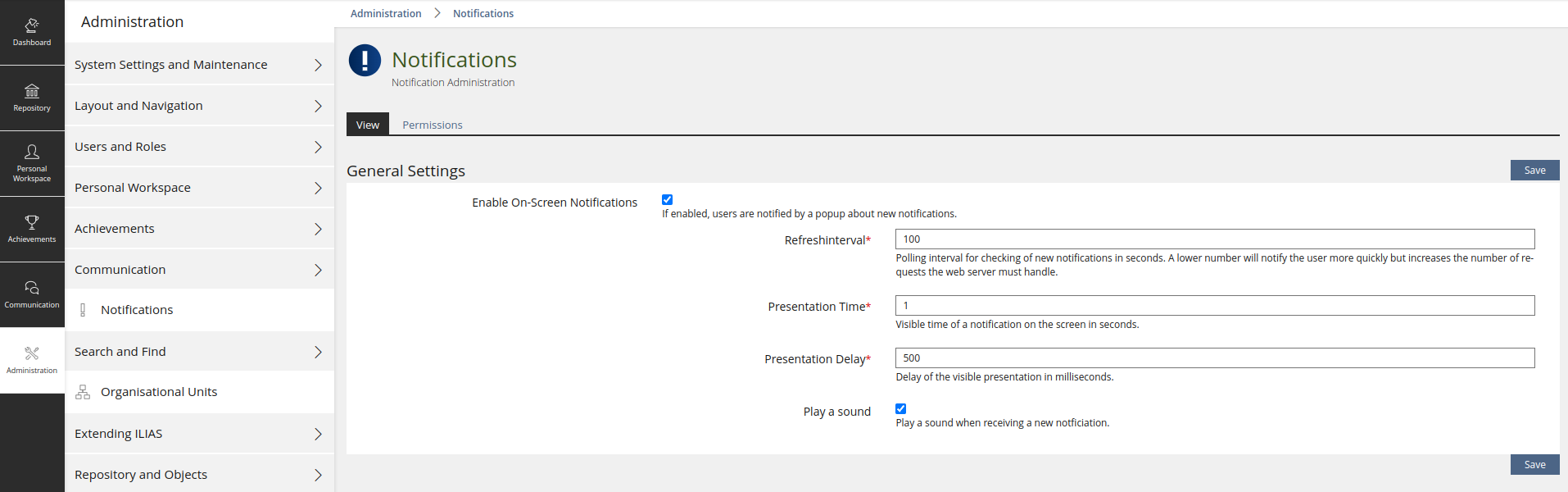Screen dimensions: 1568x492
Task: Select the View tab
Action: pyautogui.click(x=367, y=125)
